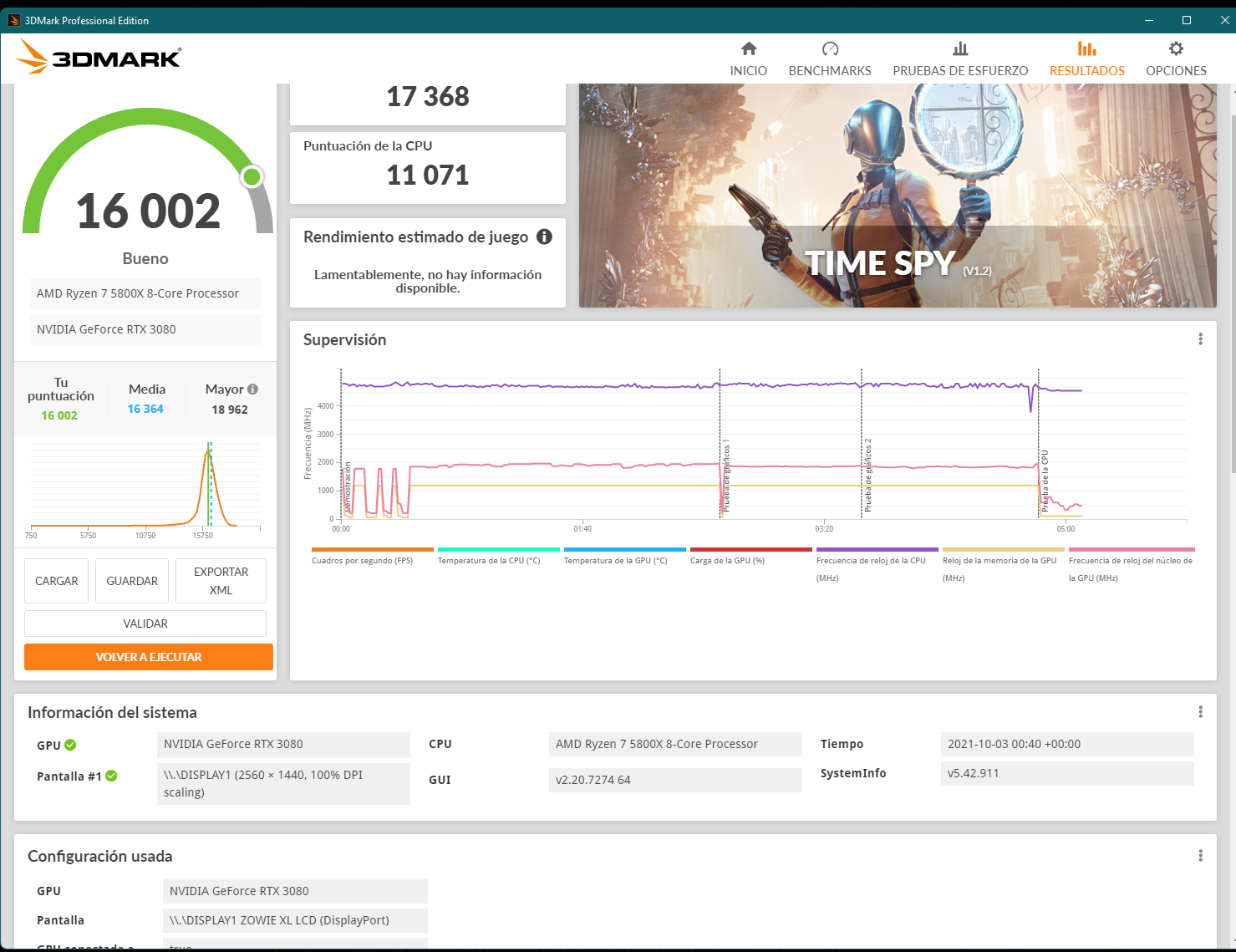The image size is (1236, 952).
Task: Click the Prueba de gráficos 2 marker
Action: (x=868, y=475)
